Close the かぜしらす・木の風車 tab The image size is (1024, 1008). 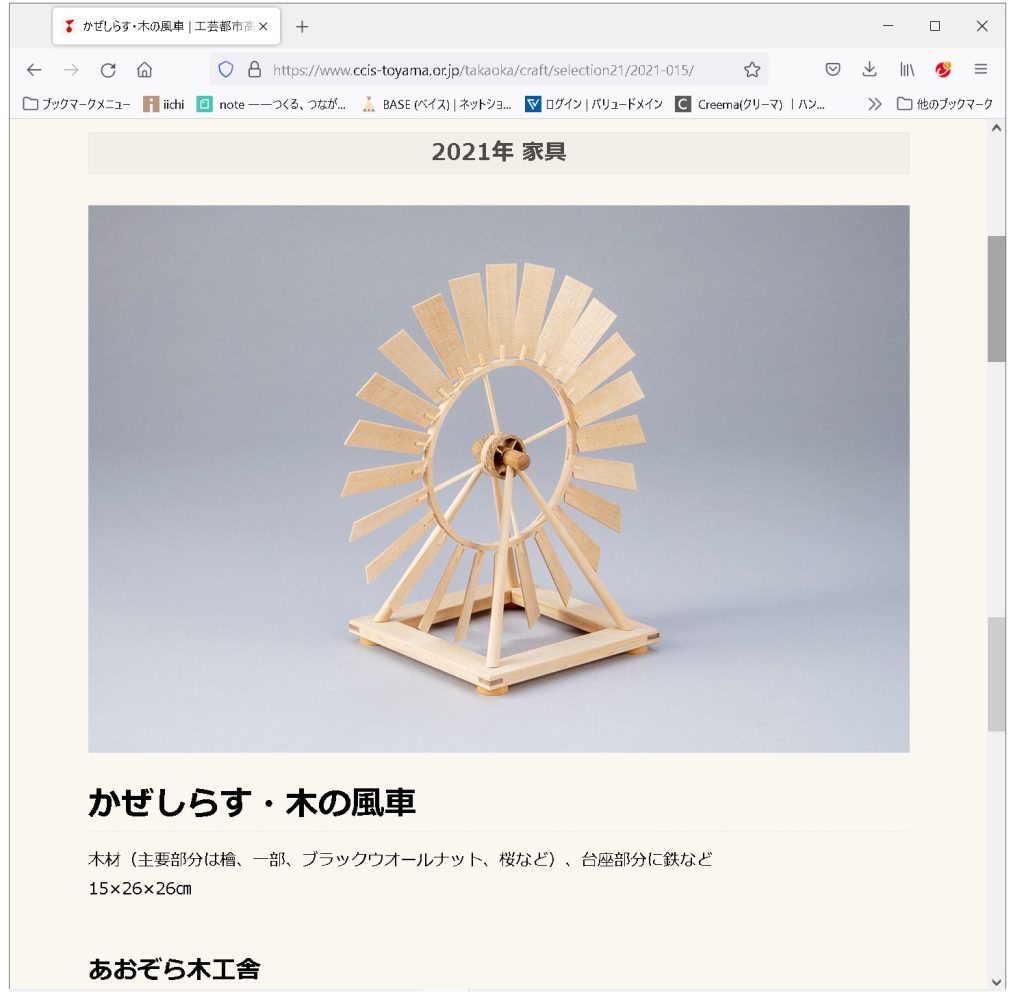click(263, 27)
